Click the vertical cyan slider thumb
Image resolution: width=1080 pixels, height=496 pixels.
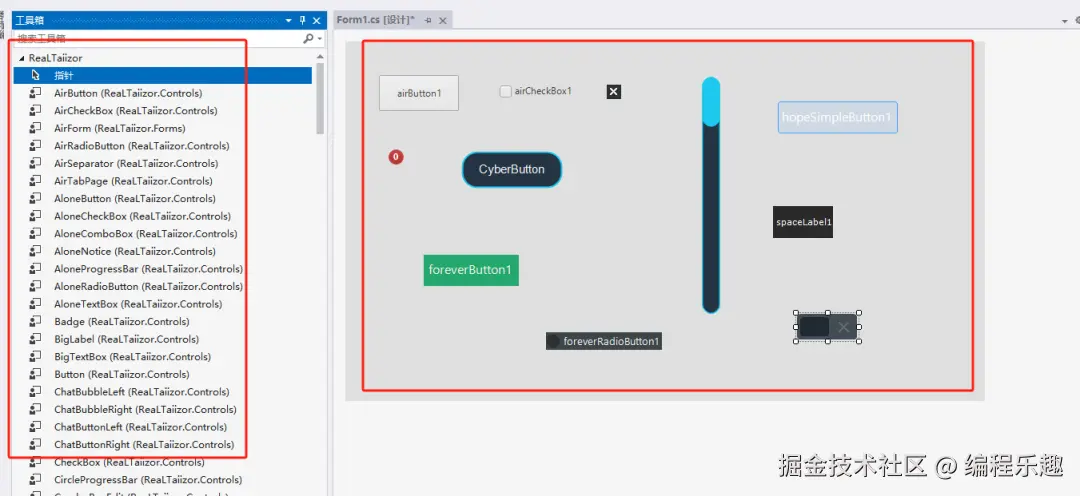coord(711,101)
